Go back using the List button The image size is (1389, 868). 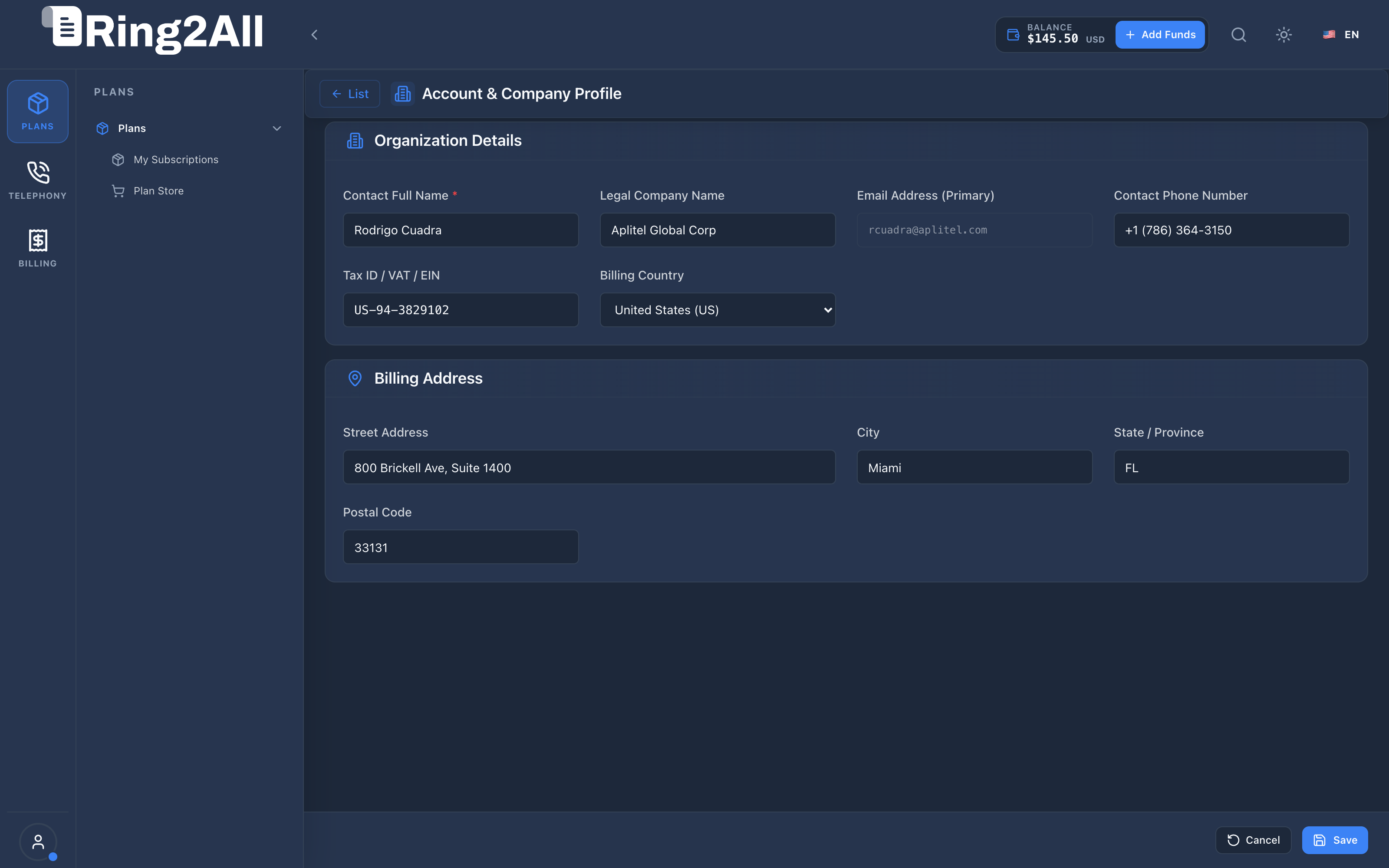click(x=349, y=94)
